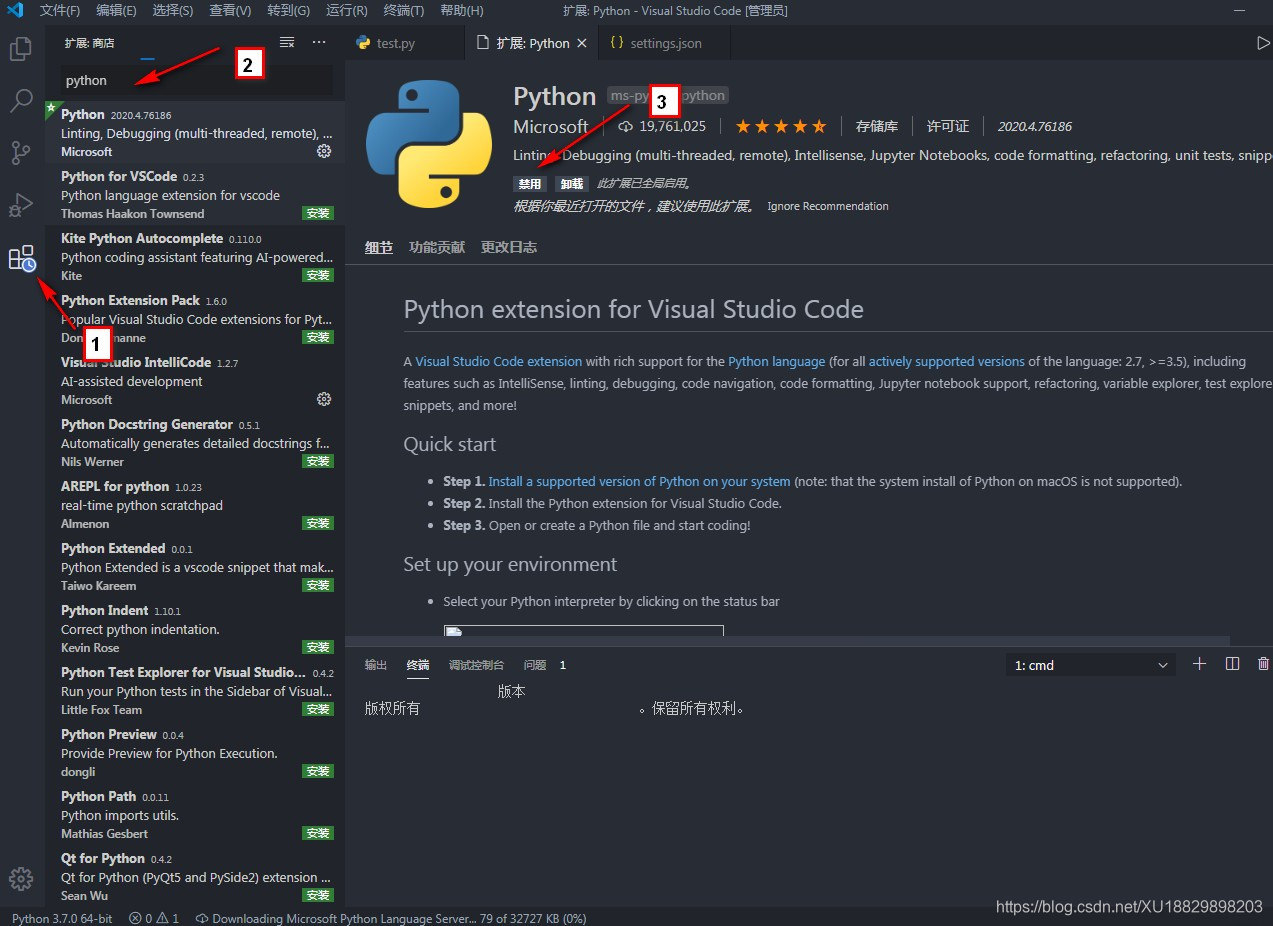Select the 更改日志 changelog tab
This screenshot has width=1273, height=926.
(x=509, y=247)
